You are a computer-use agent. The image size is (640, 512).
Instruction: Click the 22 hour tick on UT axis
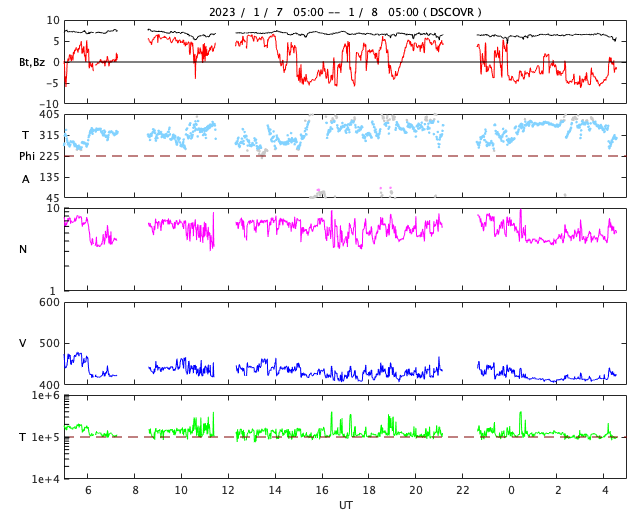tap(463, 490)
